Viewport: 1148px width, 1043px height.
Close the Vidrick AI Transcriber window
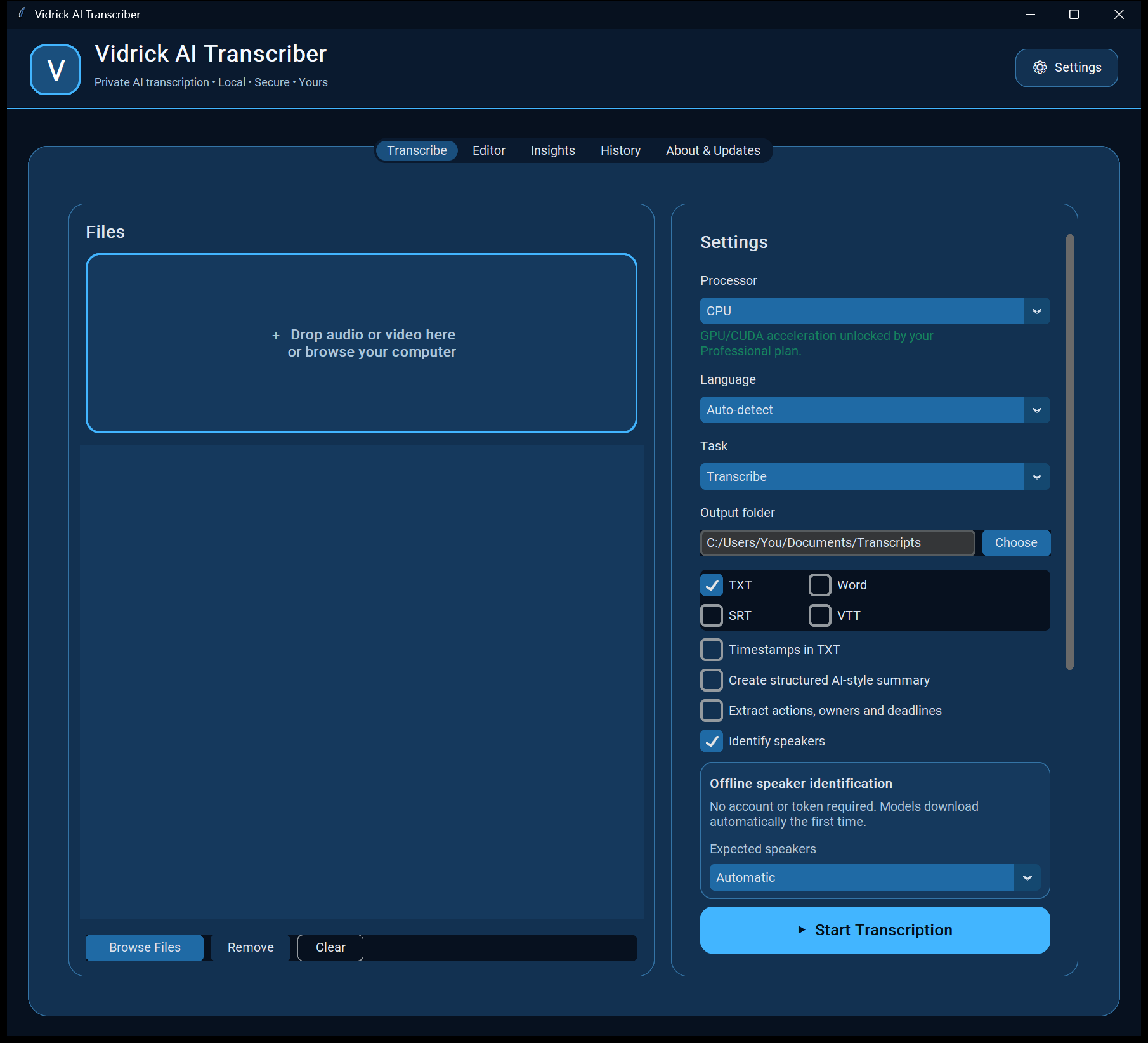1119,14
